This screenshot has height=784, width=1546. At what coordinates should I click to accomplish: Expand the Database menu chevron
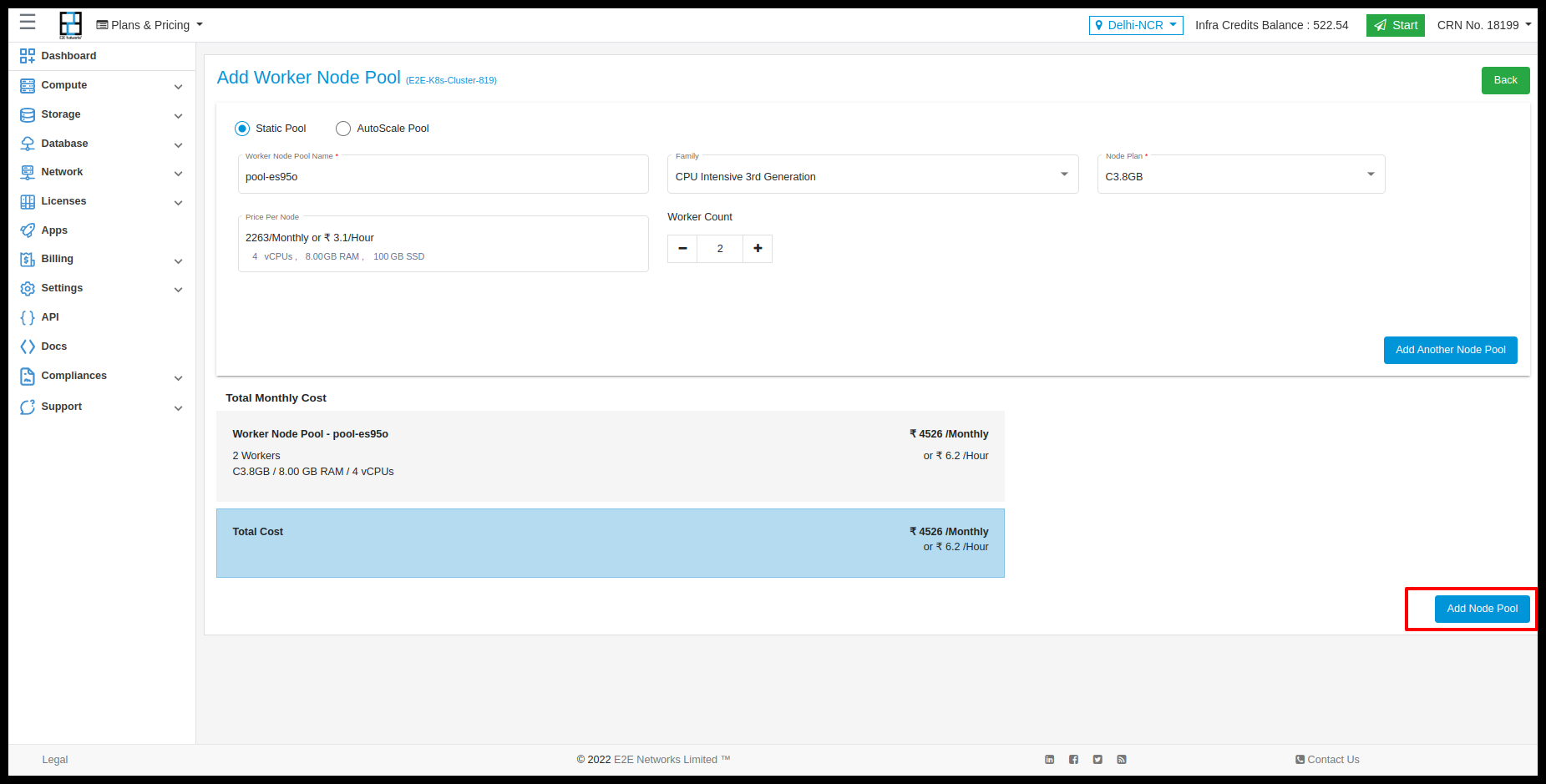pos(178,145)
